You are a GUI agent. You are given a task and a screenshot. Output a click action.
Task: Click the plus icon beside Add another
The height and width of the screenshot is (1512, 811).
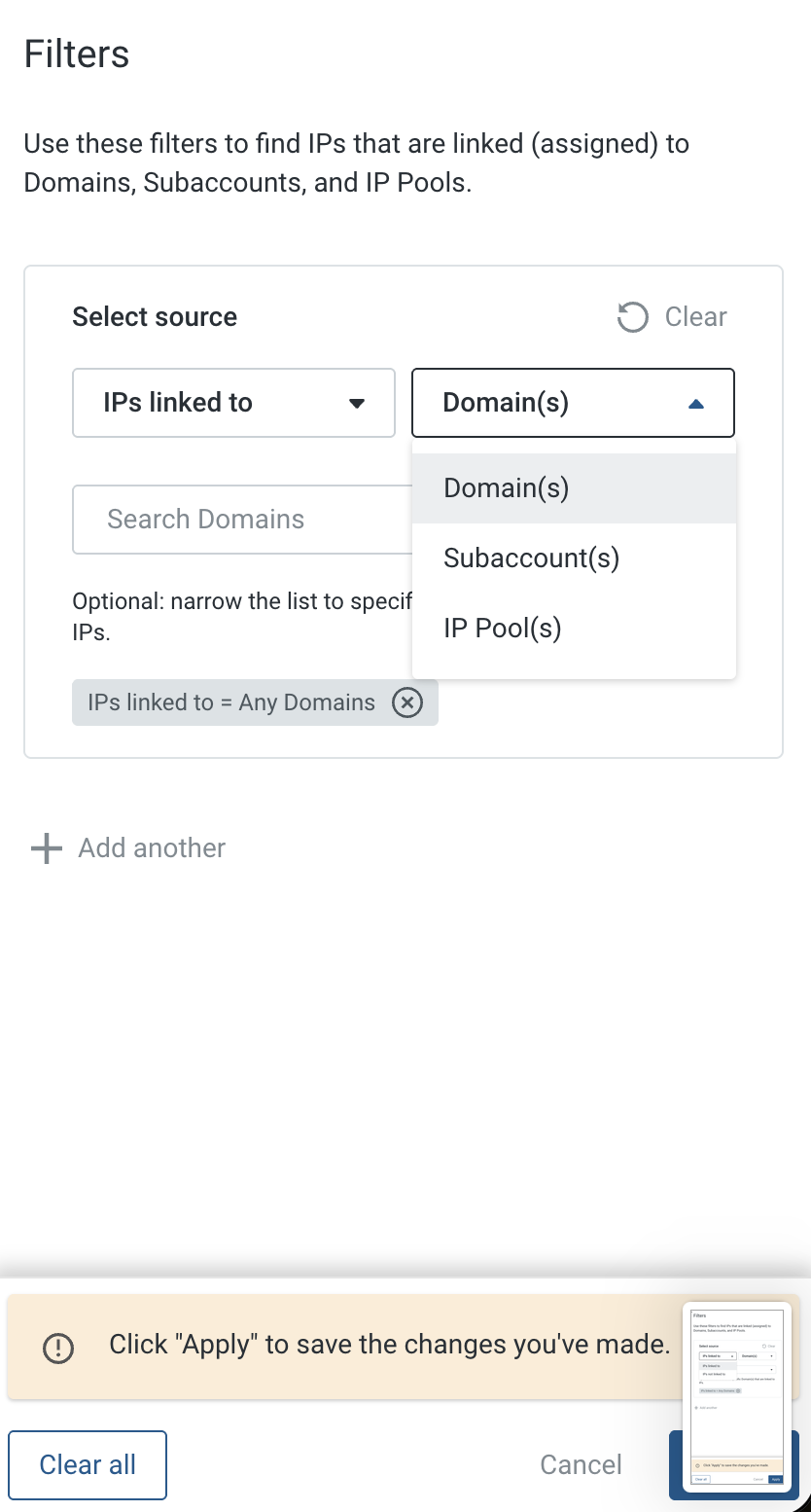pos(46,848)
